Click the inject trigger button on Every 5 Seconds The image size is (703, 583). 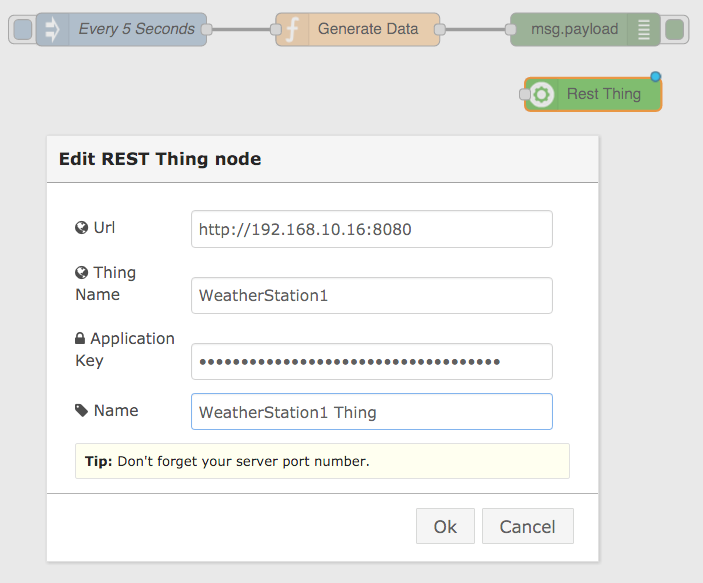point(23,29)
